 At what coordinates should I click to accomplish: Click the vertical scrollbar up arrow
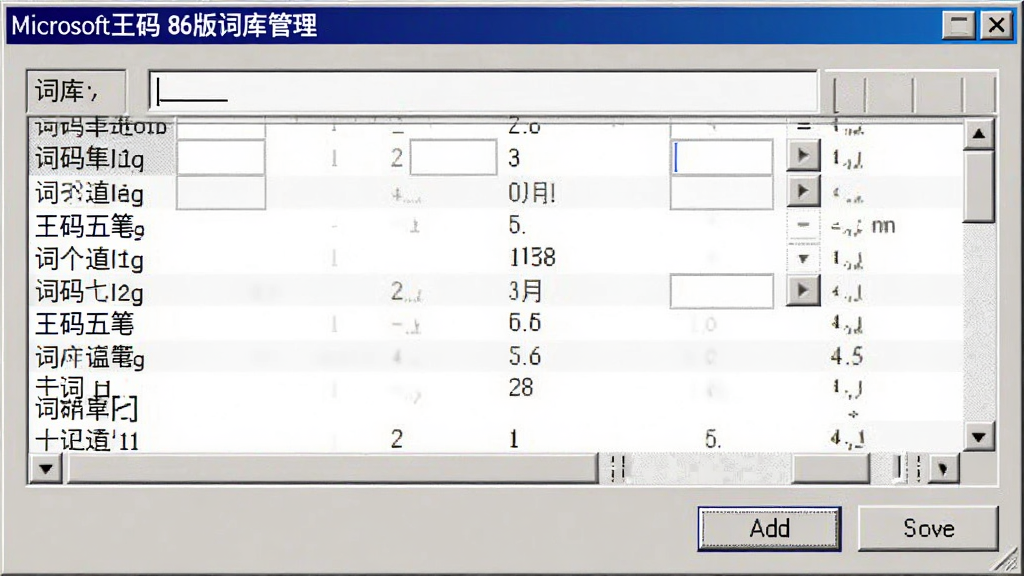point(978,134)
